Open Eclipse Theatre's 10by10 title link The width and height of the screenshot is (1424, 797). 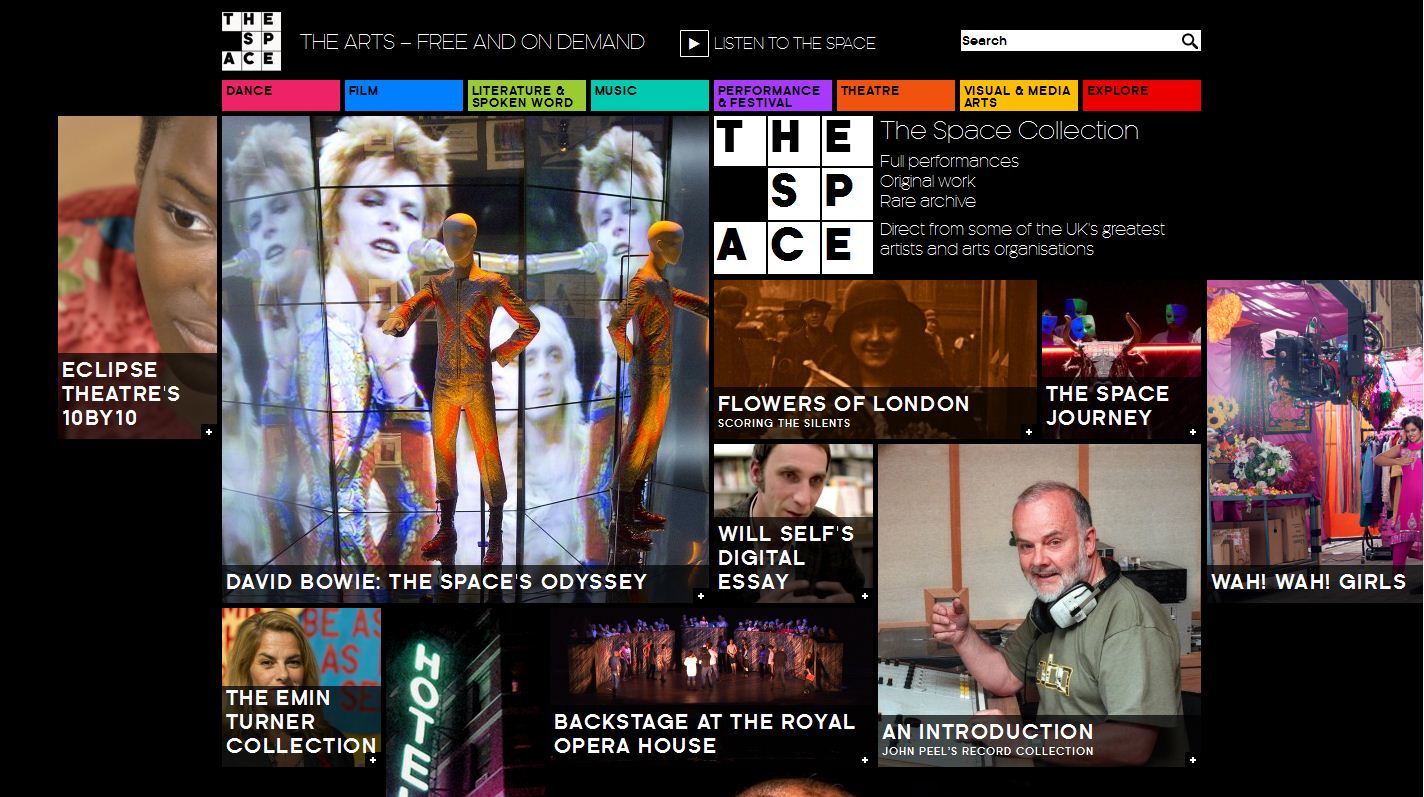[x=121, y=394]
